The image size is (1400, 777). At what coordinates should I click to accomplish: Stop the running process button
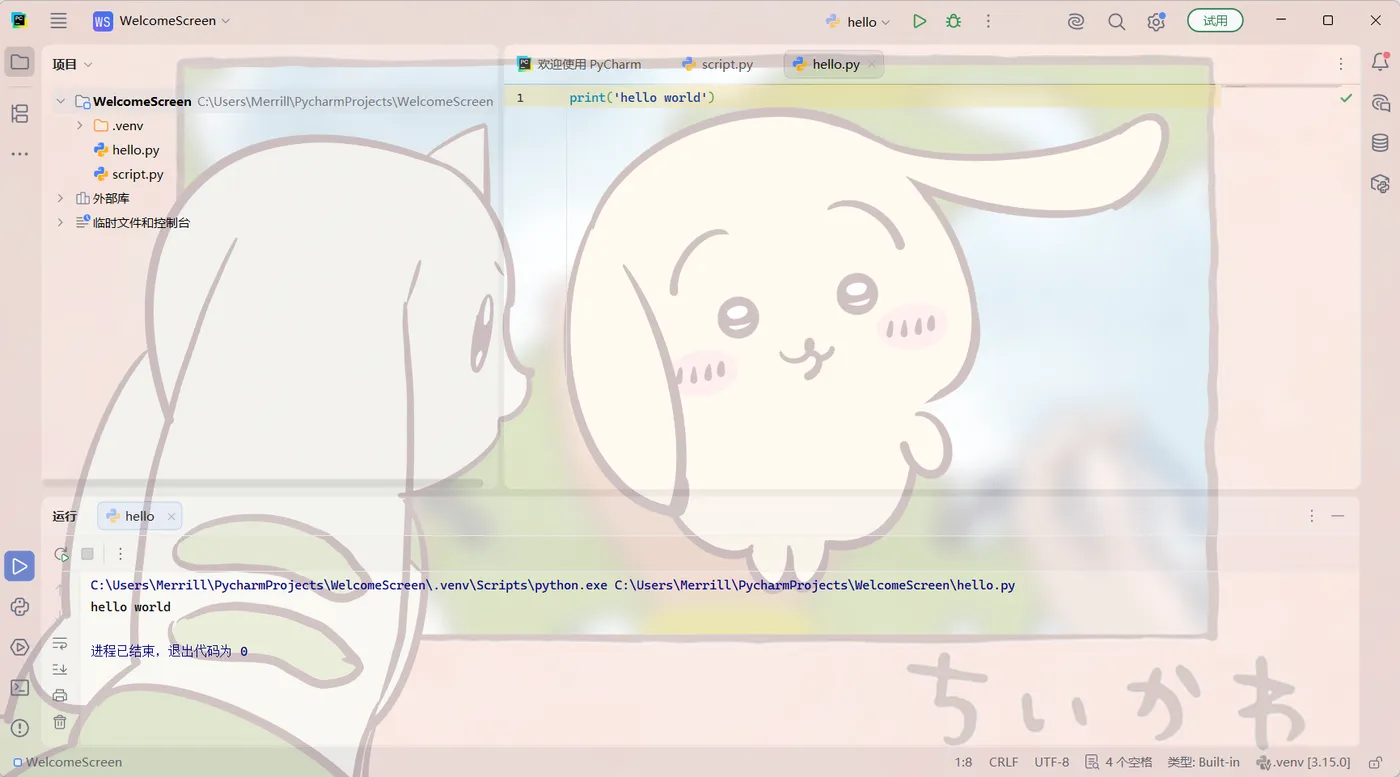coord(87,554)
